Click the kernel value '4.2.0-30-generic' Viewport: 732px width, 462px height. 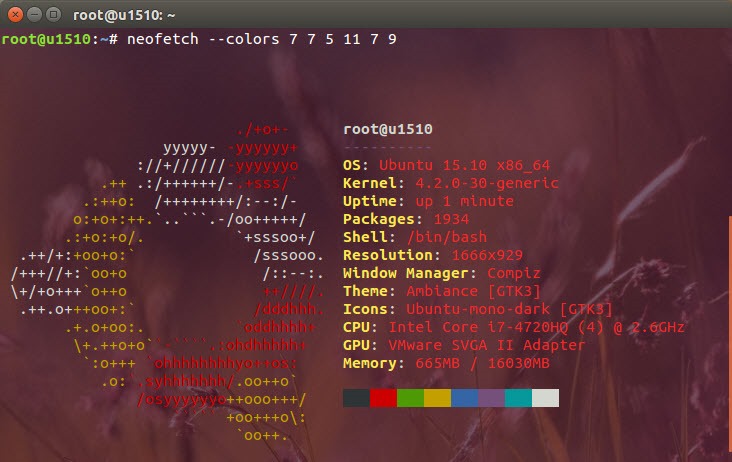pos(487,183)
